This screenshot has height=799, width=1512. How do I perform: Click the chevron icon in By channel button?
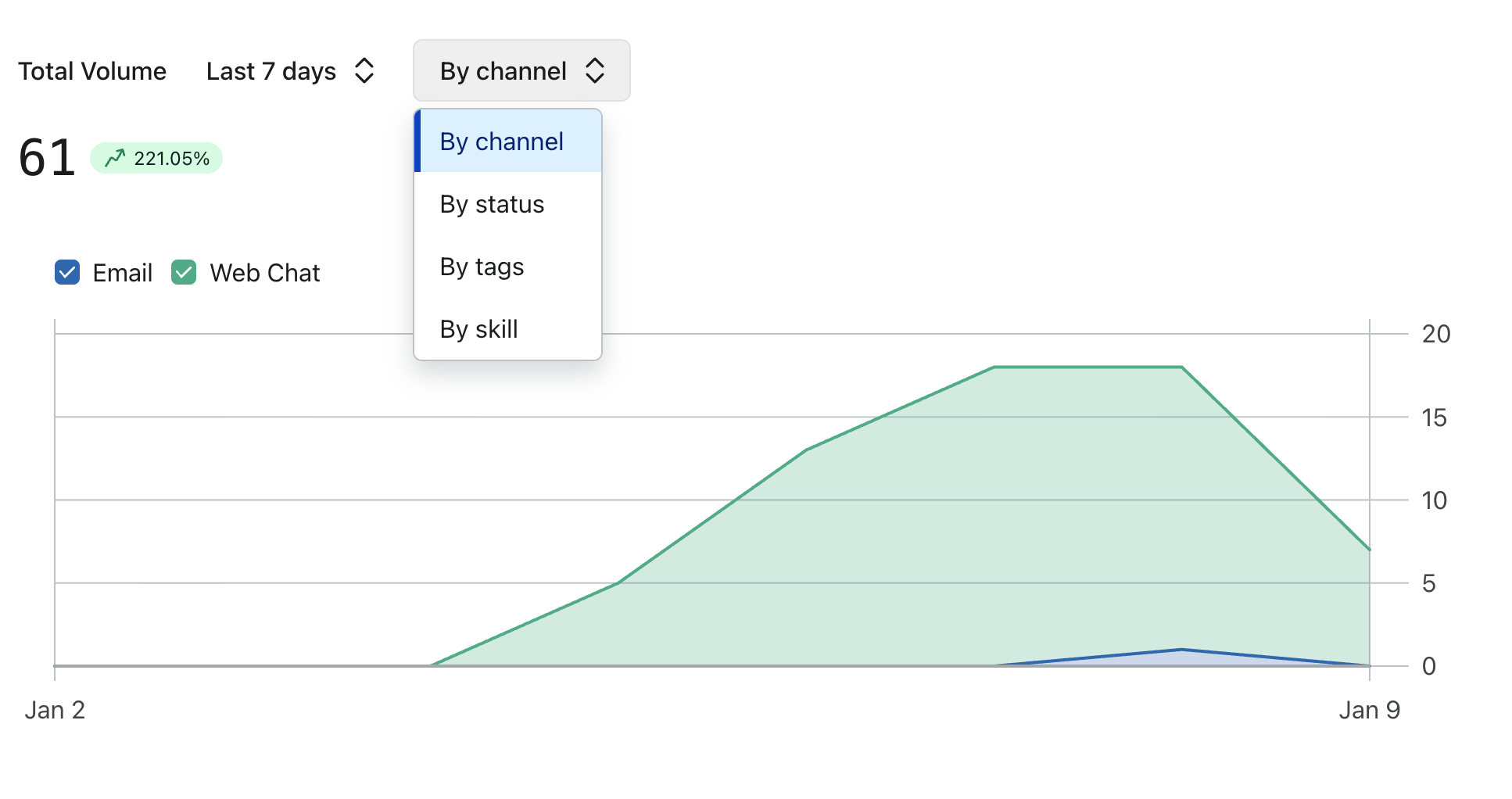(595, 71)
